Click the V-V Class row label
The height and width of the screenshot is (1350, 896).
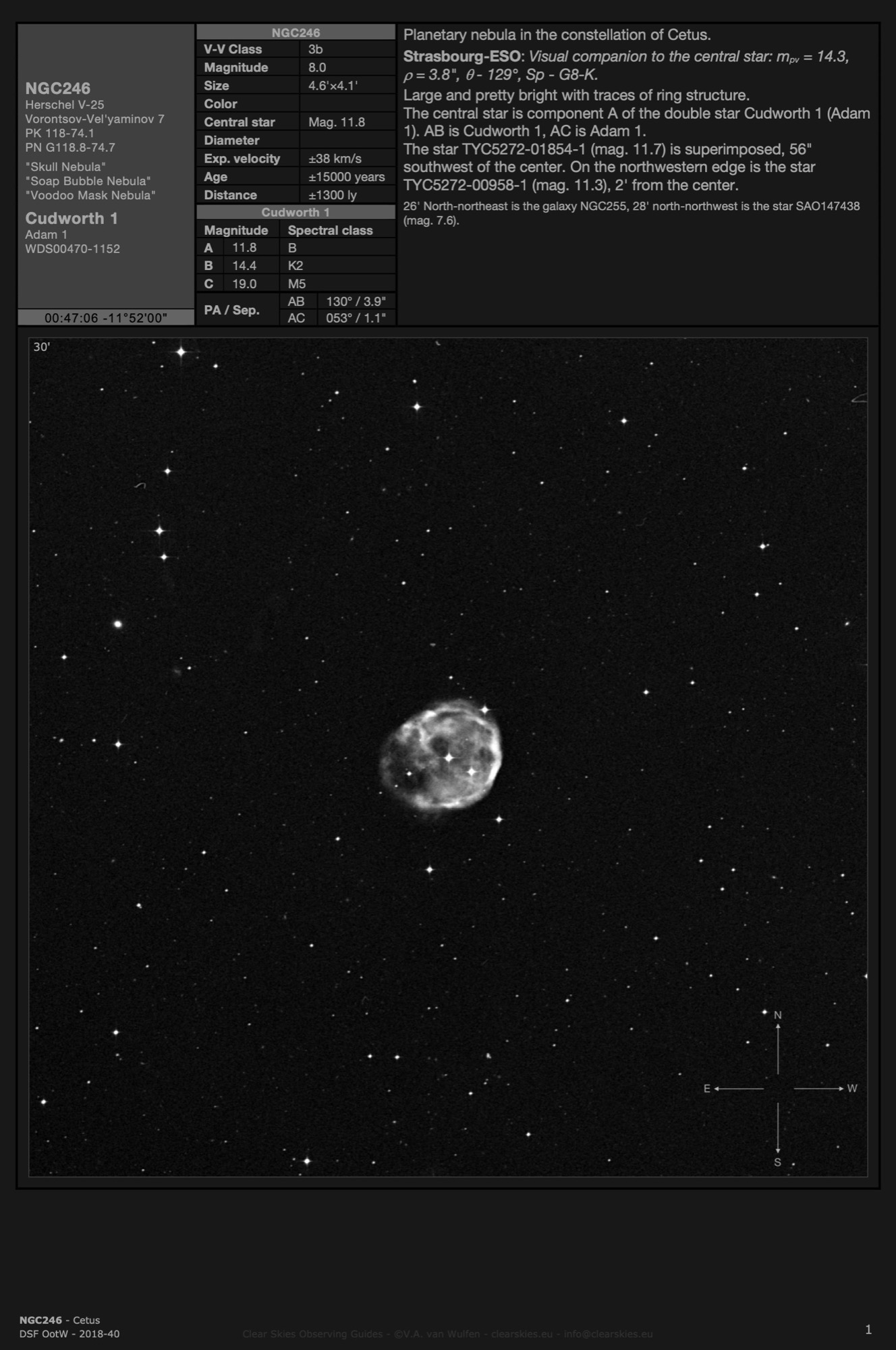click(x=233, y=49)
